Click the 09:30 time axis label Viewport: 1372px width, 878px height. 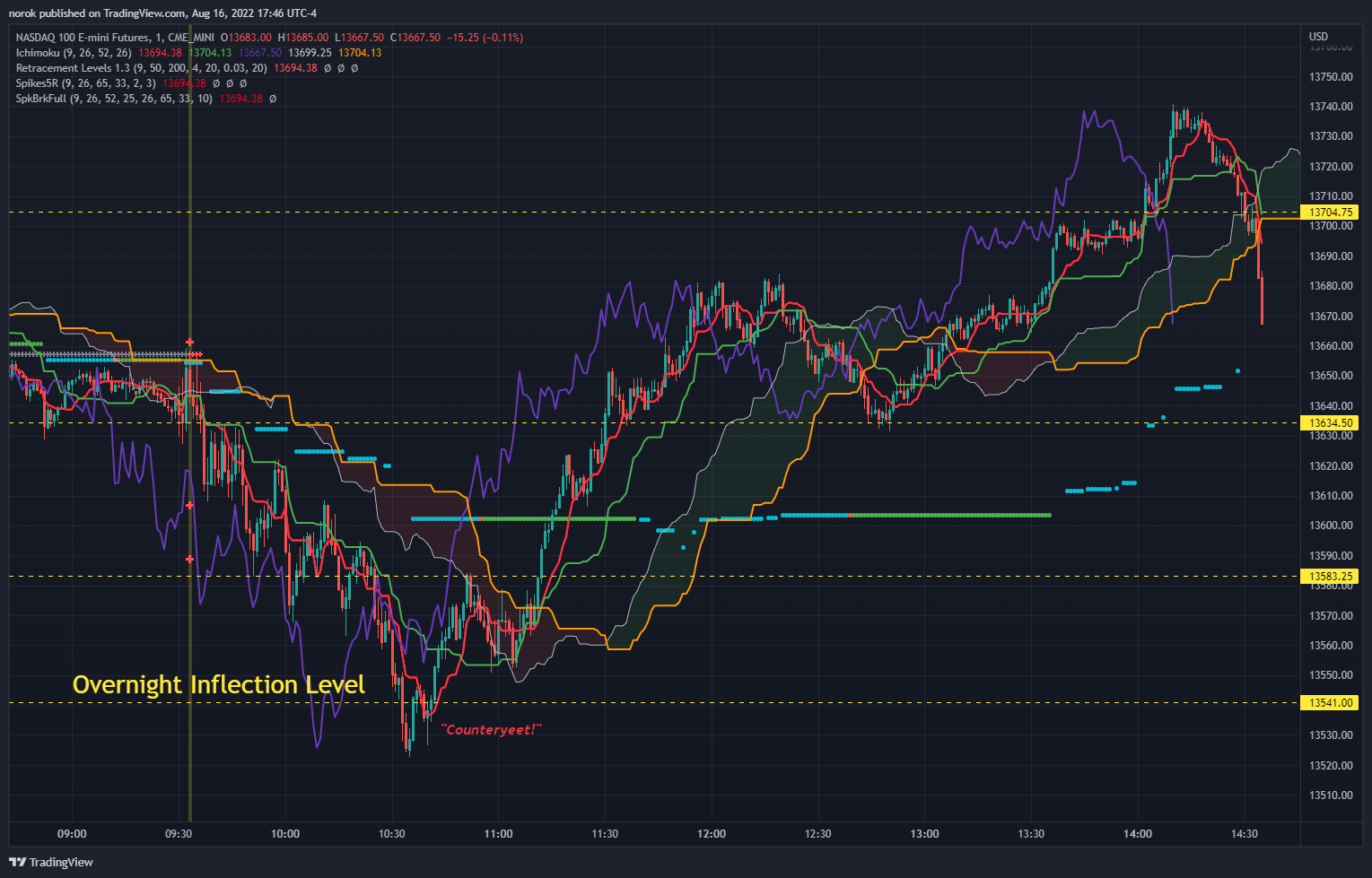point(179,834)
